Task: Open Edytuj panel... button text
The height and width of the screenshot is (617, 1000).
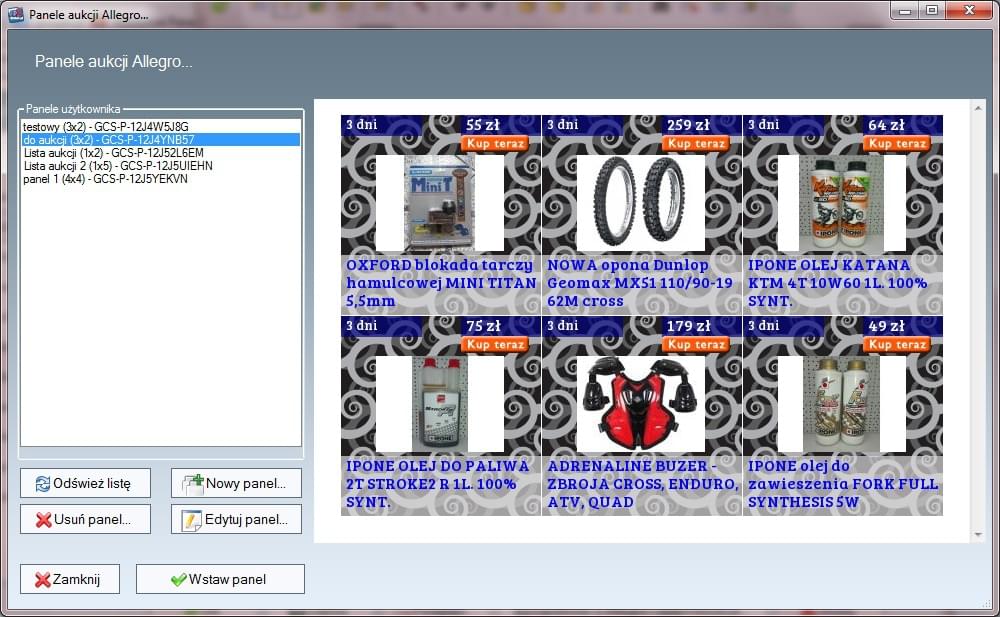Action: [x=246, y=519]
